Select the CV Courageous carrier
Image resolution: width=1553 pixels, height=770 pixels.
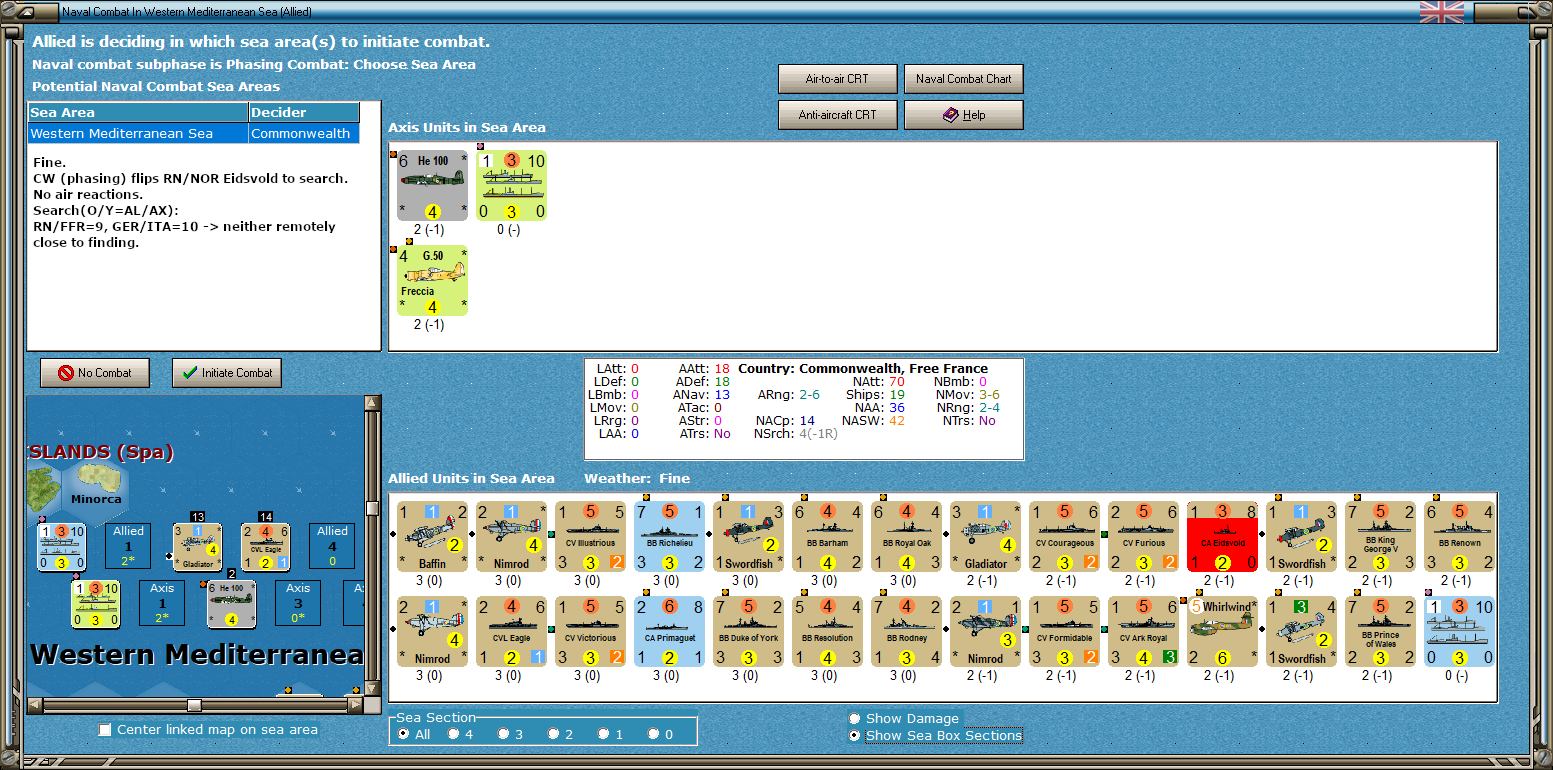(1064, 536)
